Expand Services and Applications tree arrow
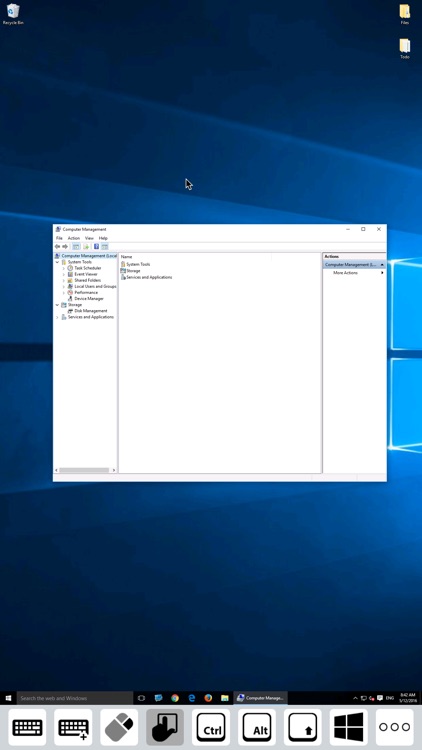Viewport: 422px width, 750px height. (57, 317)
